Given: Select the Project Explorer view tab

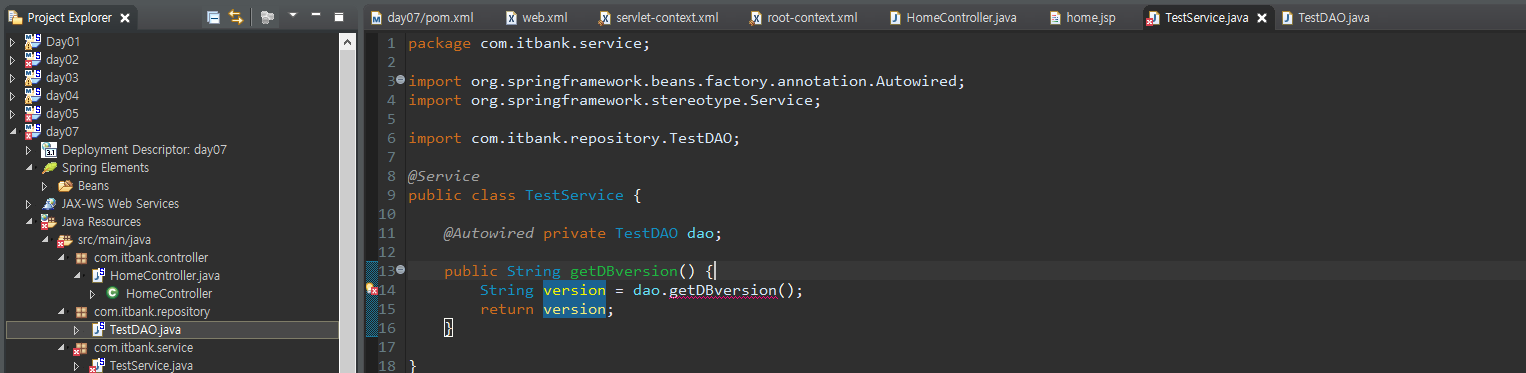Looking at the screenshot, I should [x=68, y=18].
